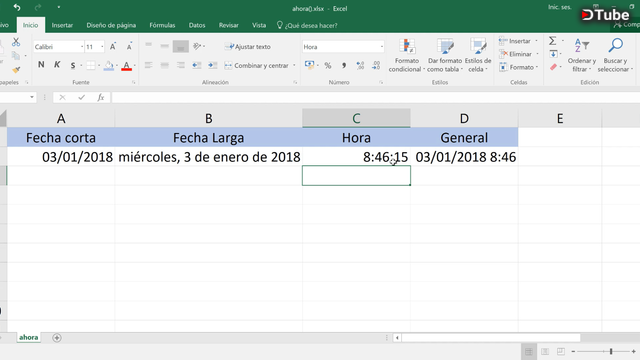
Task: Apply cell borders icon
Action: pos(91,65)
